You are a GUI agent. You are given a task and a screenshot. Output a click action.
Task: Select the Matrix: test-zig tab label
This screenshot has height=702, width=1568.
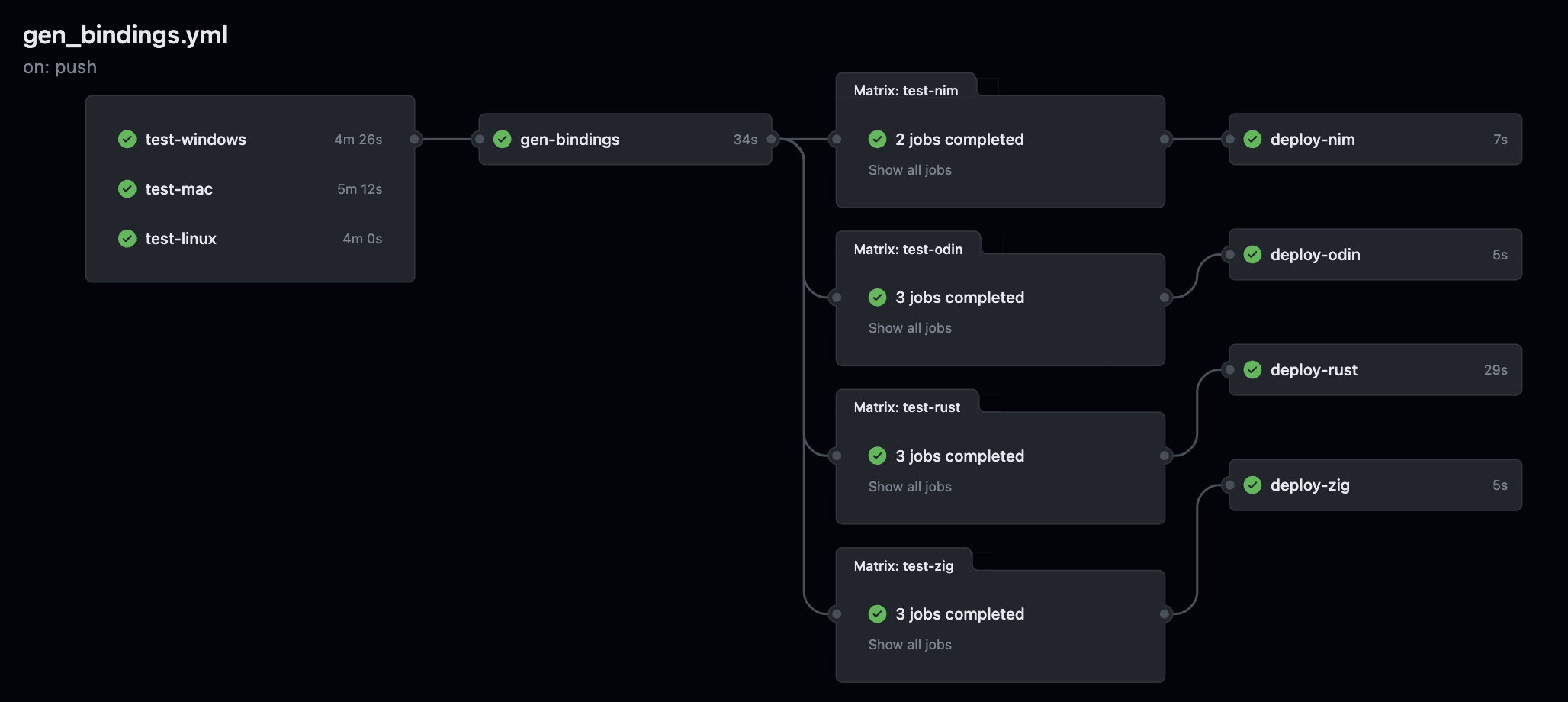click(x=903, y=566)
